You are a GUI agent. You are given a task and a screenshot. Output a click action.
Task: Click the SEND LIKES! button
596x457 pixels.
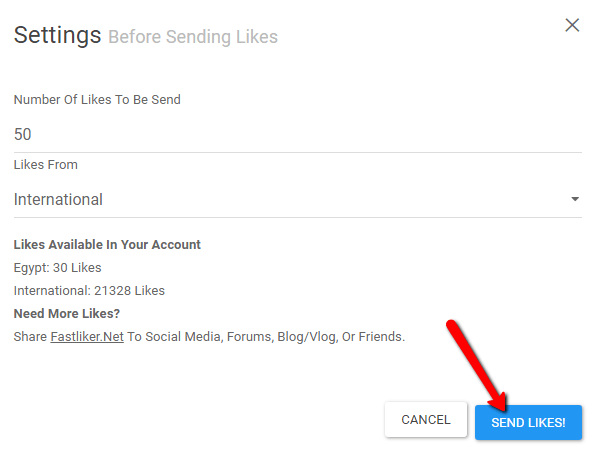[528, 422]
